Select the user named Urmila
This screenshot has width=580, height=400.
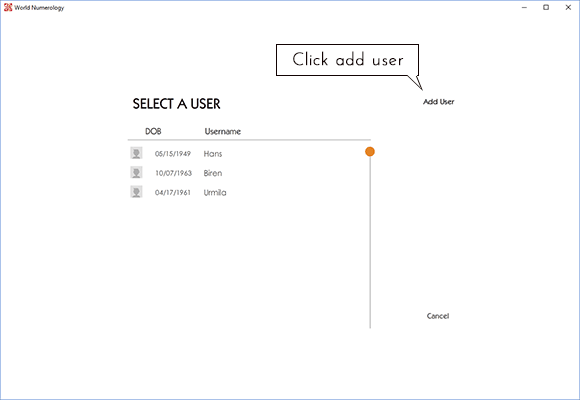[x=215, y=192]
